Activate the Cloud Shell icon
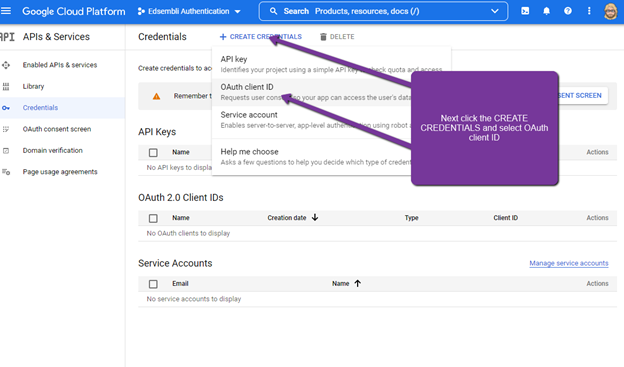 point(525,11)
